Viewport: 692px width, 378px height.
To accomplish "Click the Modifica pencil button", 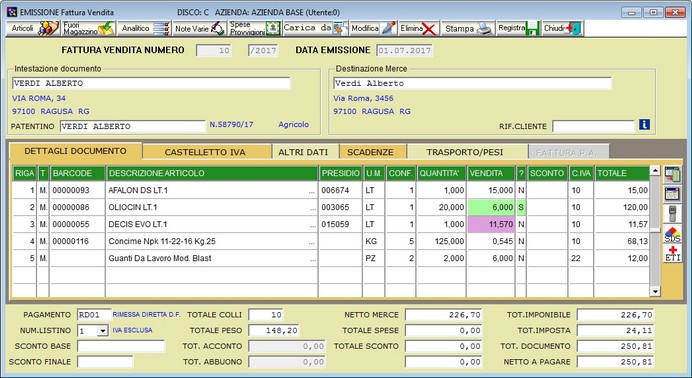I will coord(373,29).
